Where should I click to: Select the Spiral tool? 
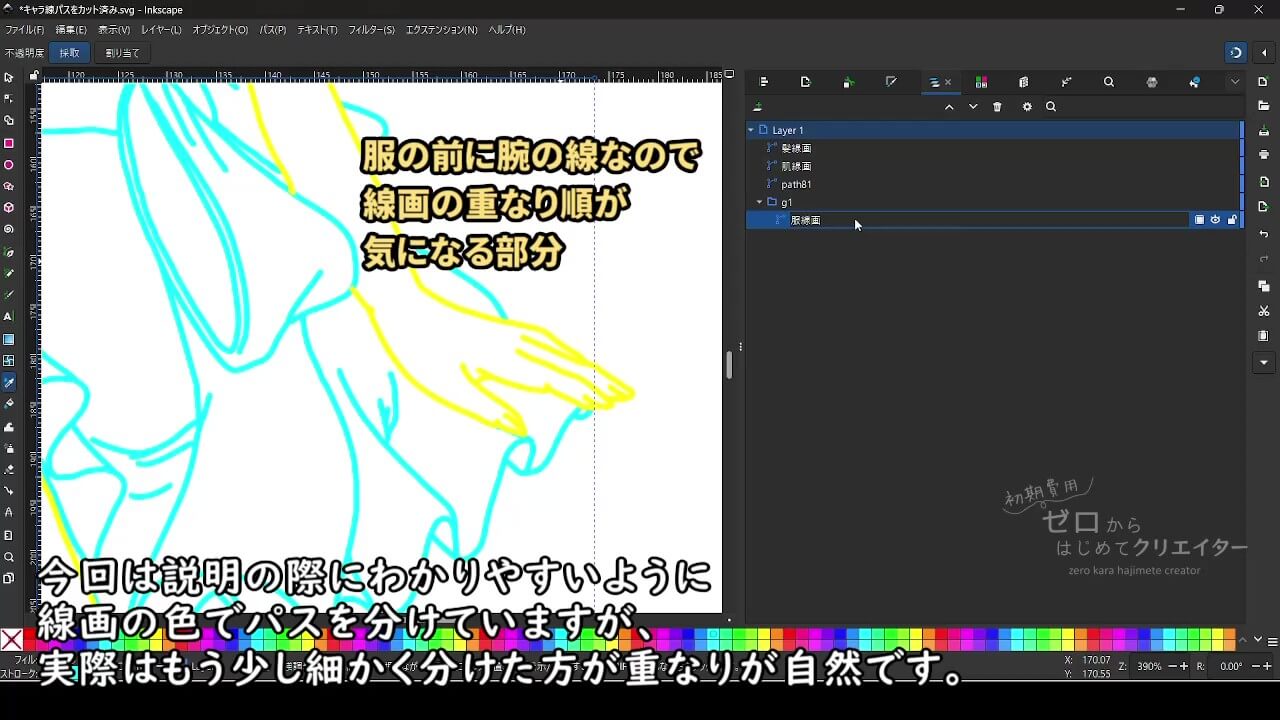pyautogui.click(x=9, y=230)
